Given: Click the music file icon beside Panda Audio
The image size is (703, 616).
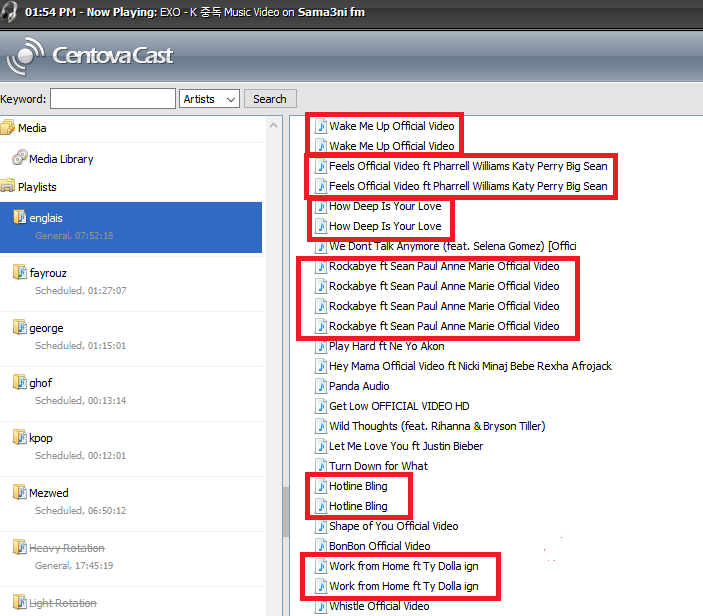Looking at the screenshot, I should [x=321, y=386].
